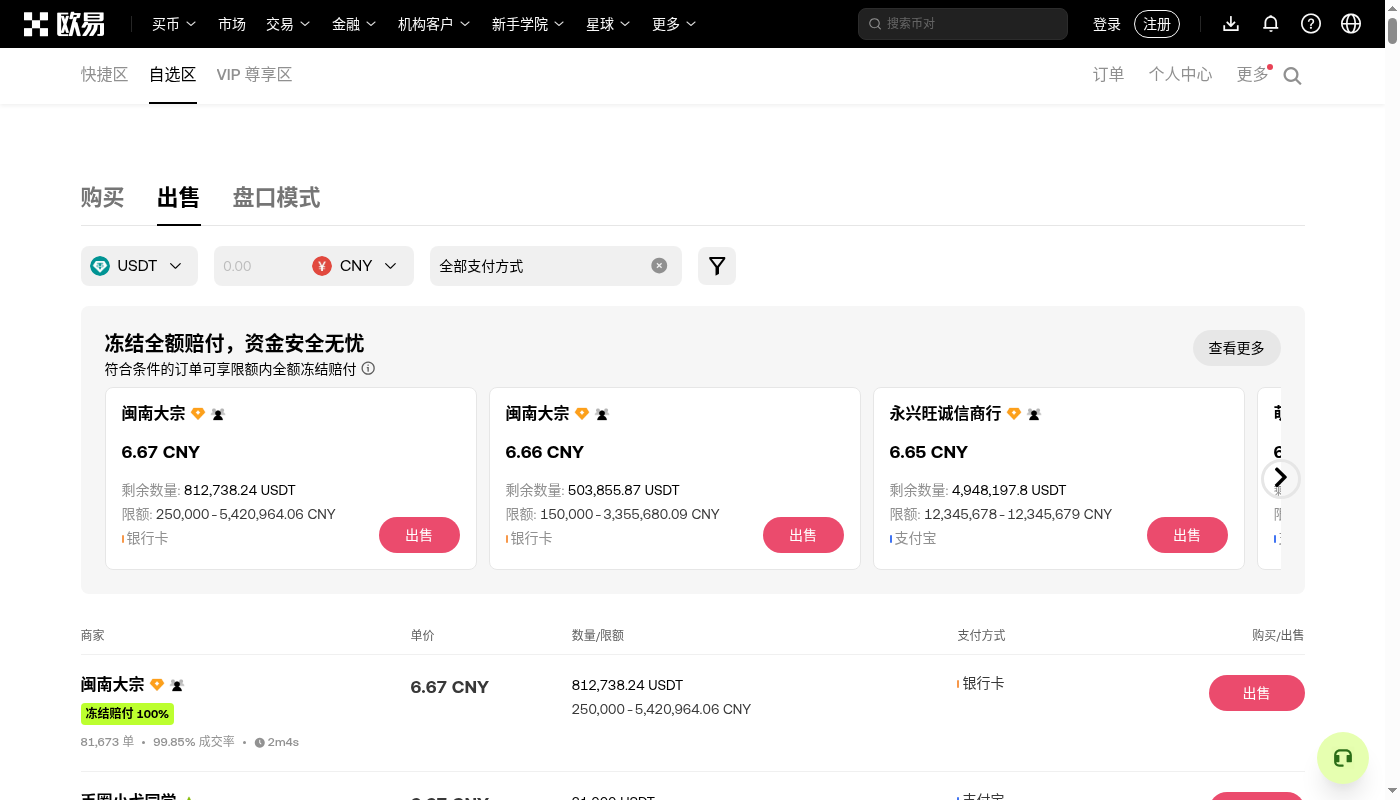The height and width of the screenshot is (800, 1400).
Task: Click the diamond badge in the 闽南大宗 table row
Action: (x=157, y=685)
